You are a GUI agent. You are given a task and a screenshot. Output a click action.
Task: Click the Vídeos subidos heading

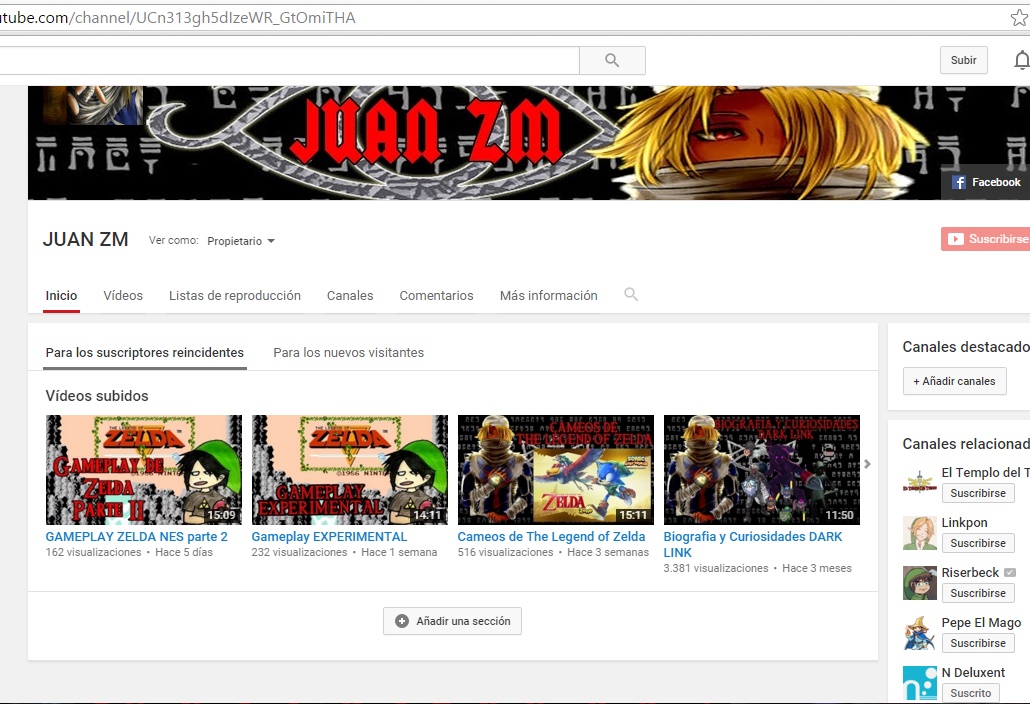pyautogui.click(x=97, y=396)
